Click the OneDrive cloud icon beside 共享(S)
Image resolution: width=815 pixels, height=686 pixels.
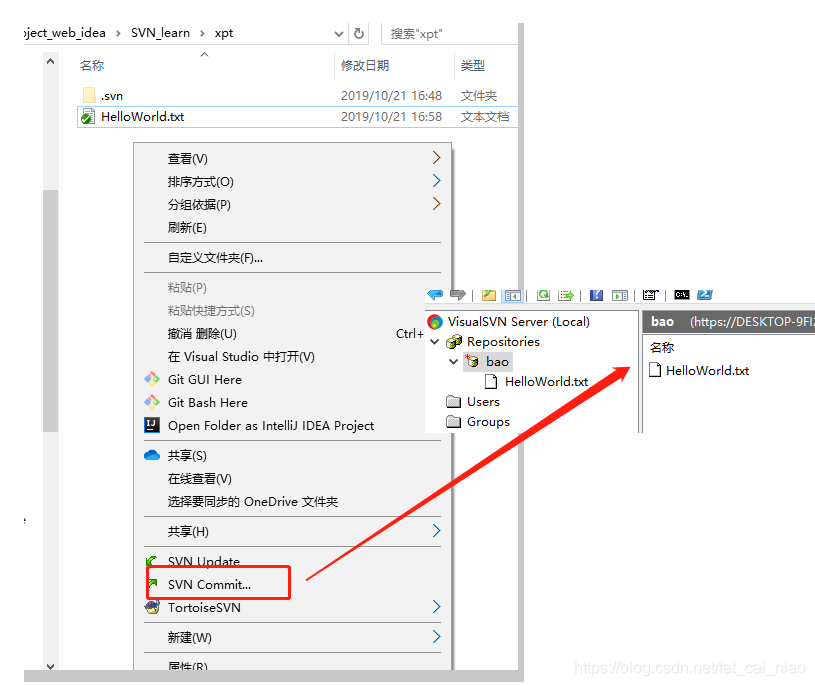point(152,455)
